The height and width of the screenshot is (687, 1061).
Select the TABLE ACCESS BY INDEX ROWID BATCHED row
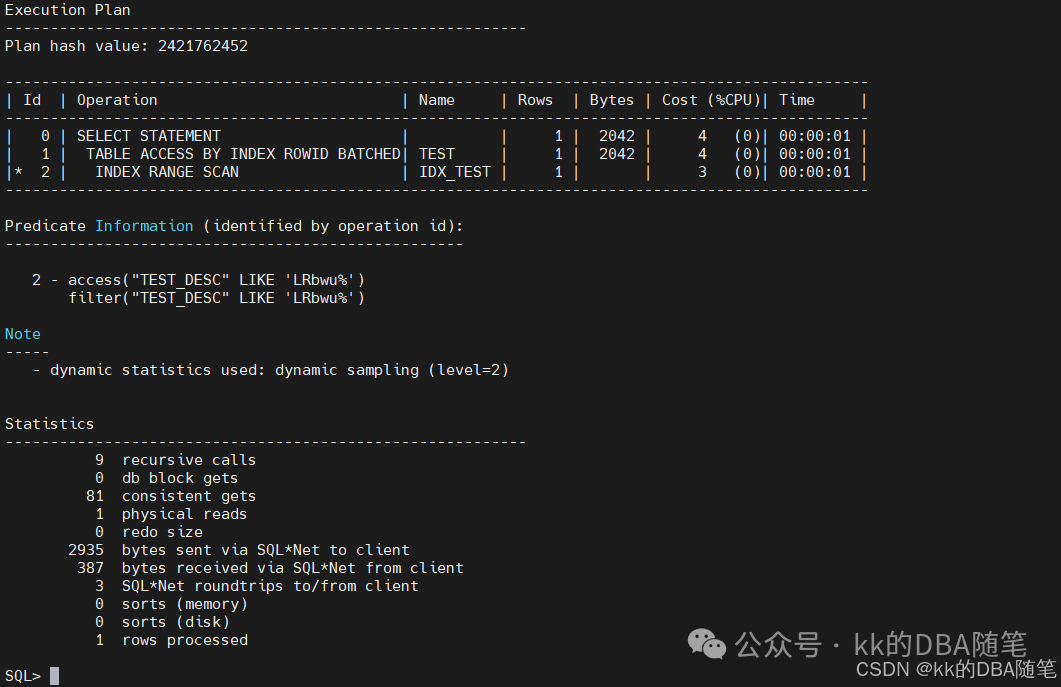click(x=243, y=154)
